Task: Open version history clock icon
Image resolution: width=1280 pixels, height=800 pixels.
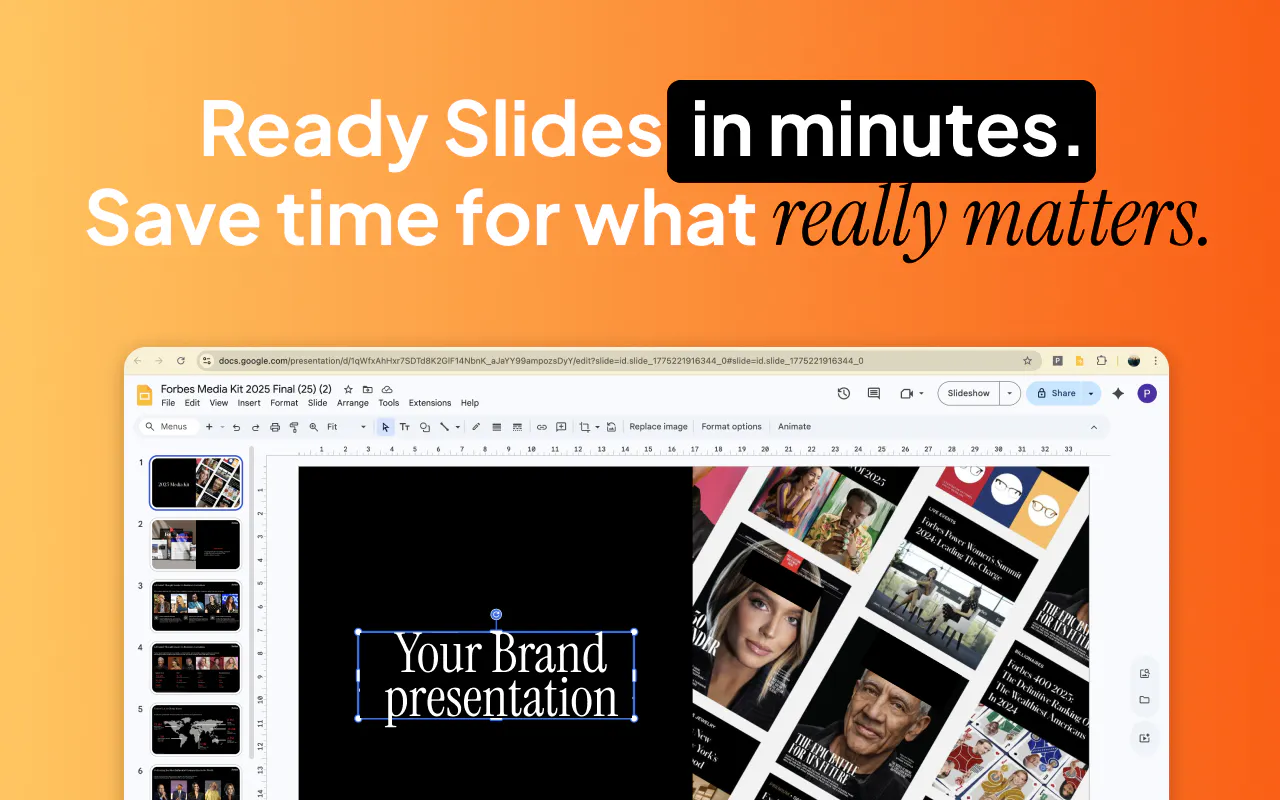Action: [x=844, y=393]
